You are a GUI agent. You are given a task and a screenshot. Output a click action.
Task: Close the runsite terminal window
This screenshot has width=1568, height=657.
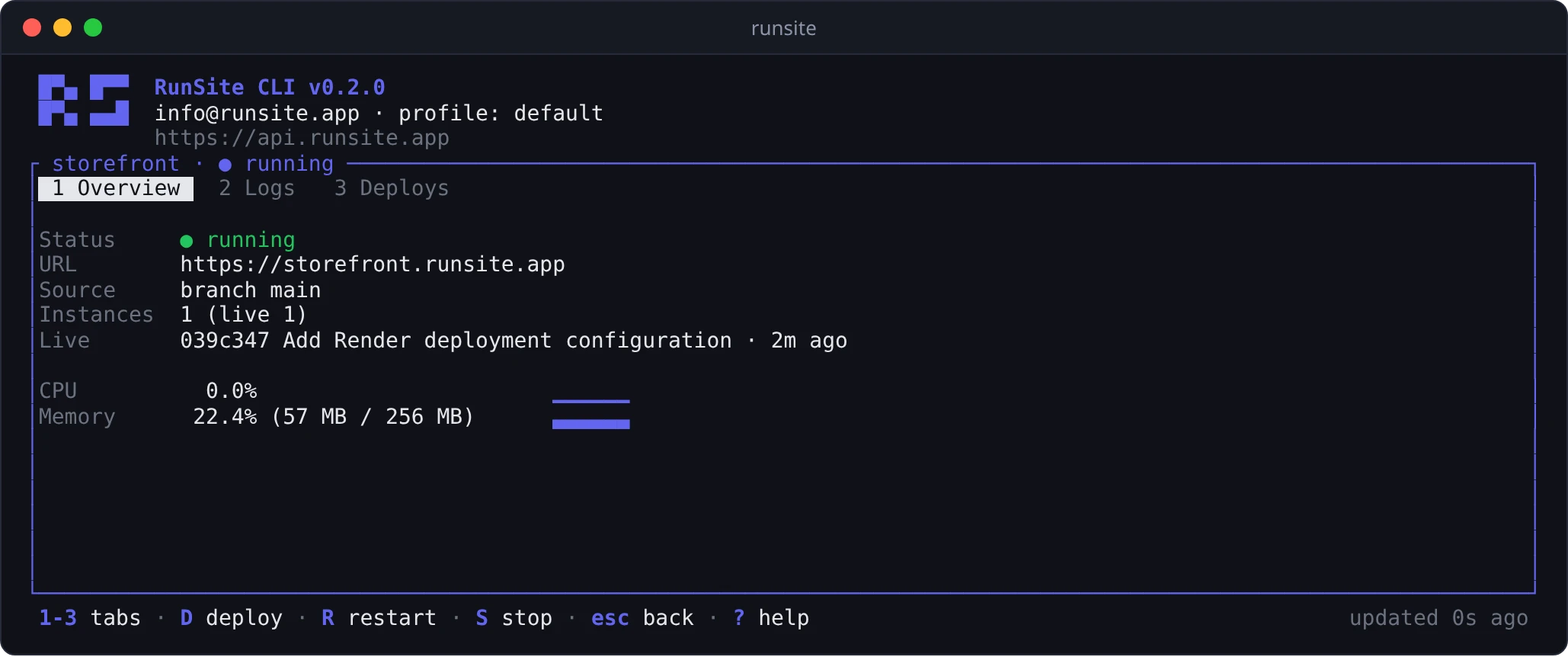pos(32,28)
